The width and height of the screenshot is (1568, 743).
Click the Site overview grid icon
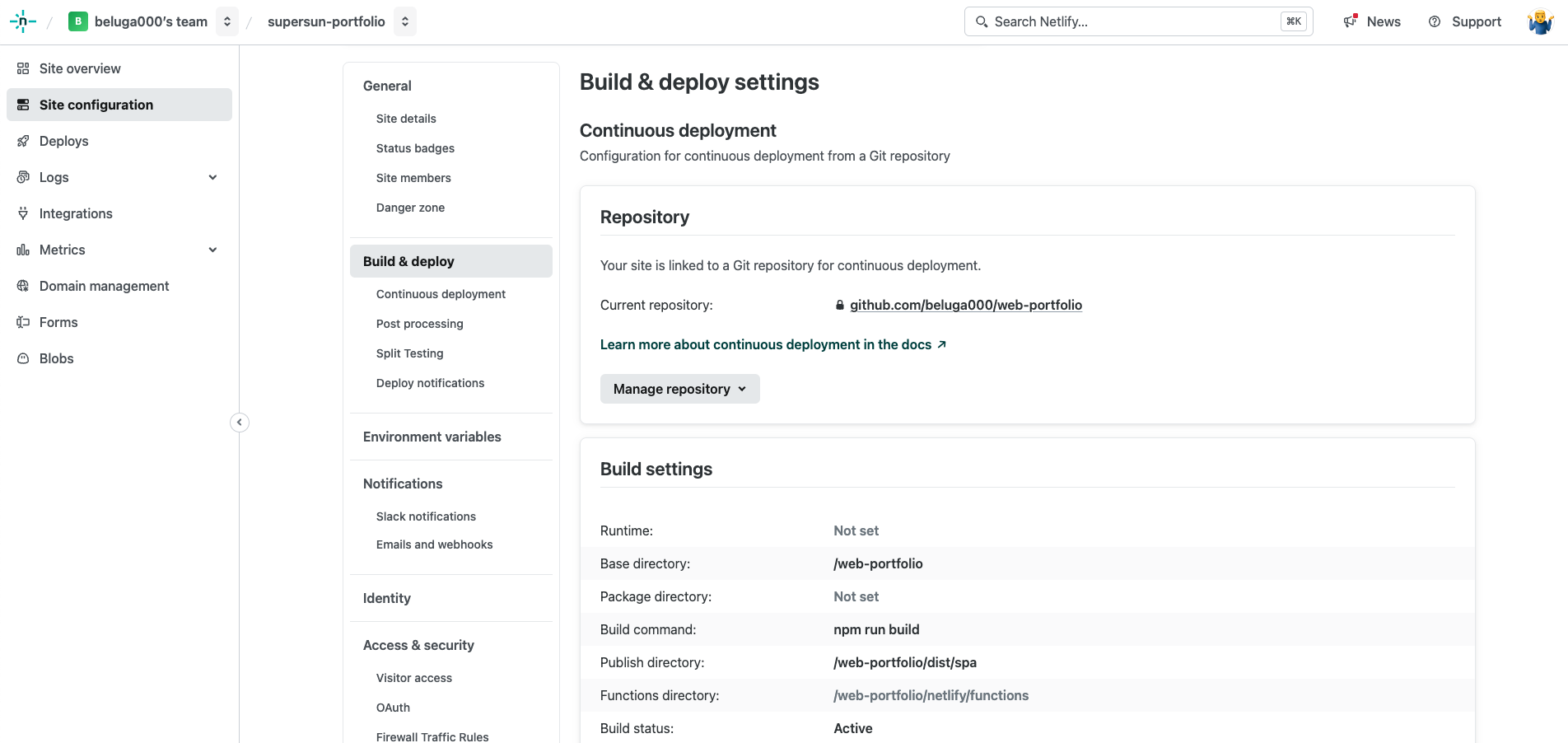pyautogui.click(x=23, y=68)
